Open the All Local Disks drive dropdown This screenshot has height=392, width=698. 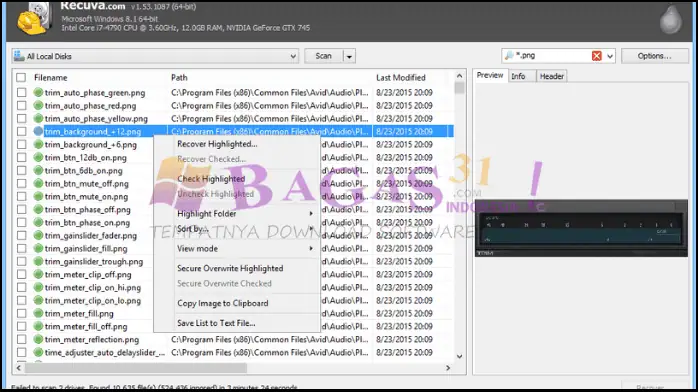155,56
